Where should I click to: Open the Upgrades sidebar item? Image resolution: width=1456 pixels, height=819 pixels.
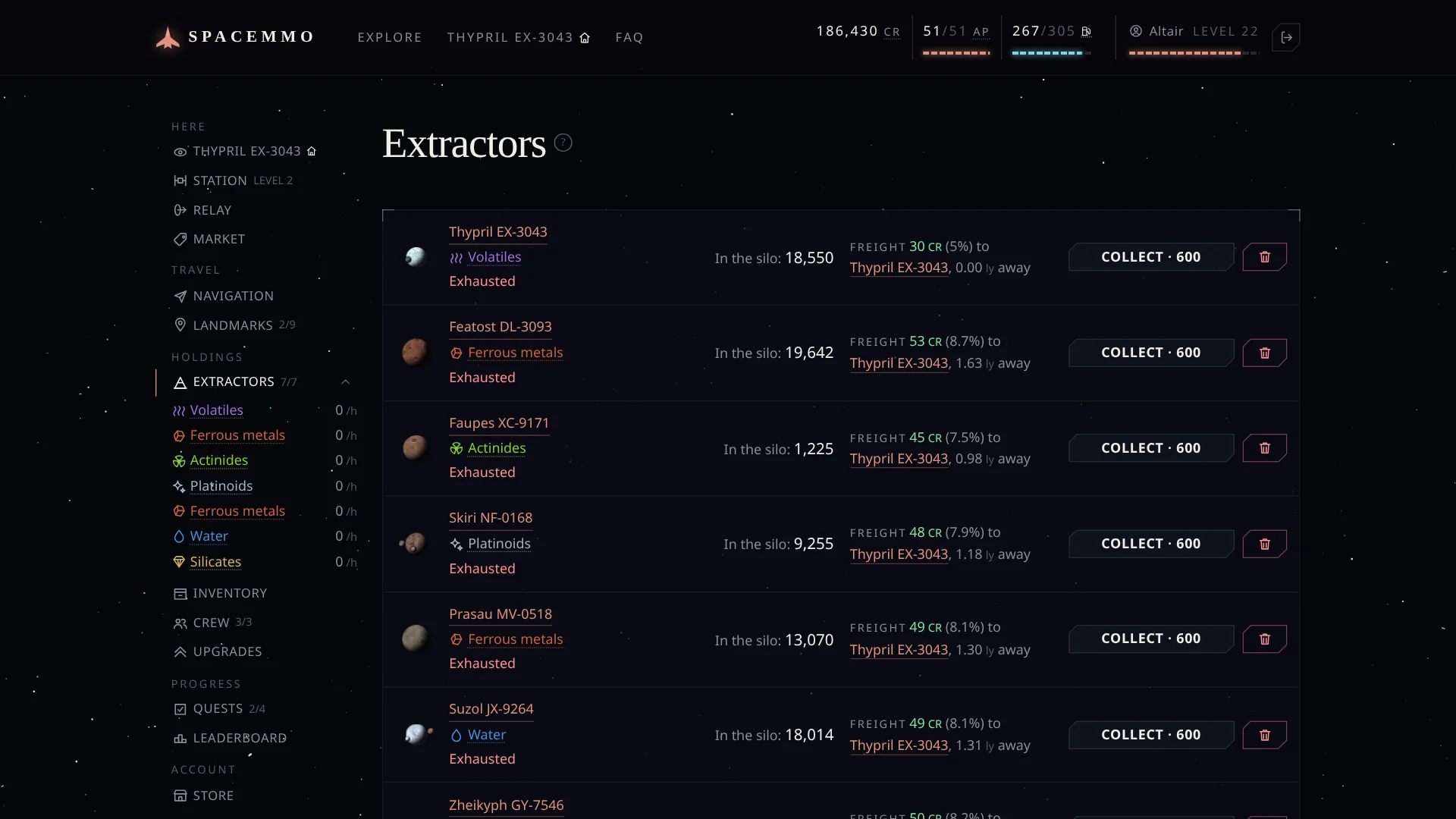click(x=218, y=651)
